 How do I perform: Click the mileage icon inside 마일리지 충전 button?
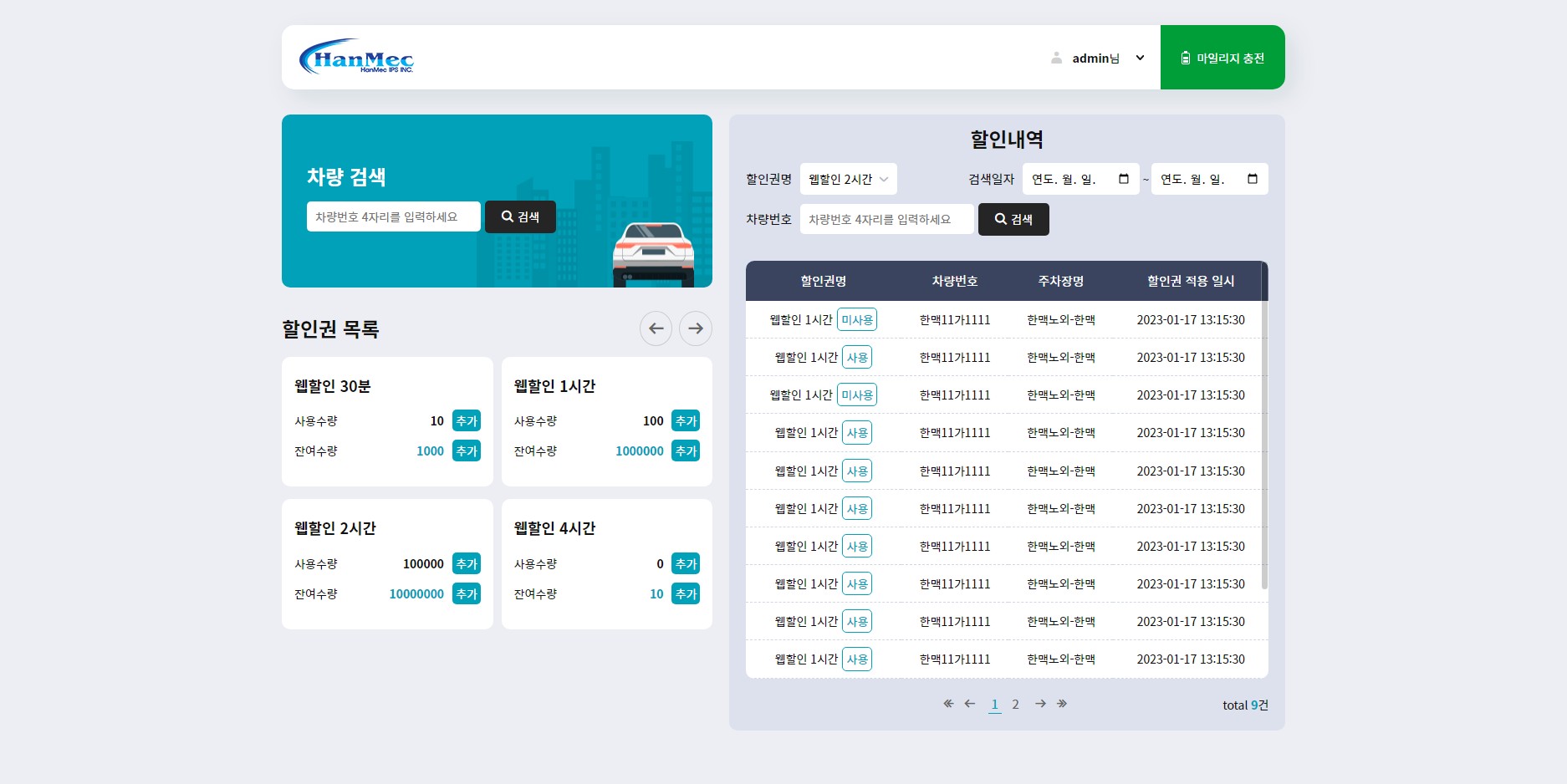(1184, 58)
